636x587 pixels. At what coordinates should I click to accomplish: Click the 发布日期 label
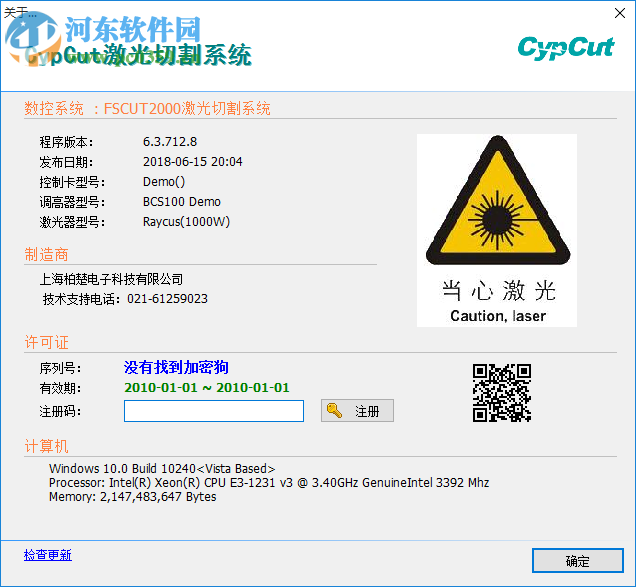(x=67, y=162)
